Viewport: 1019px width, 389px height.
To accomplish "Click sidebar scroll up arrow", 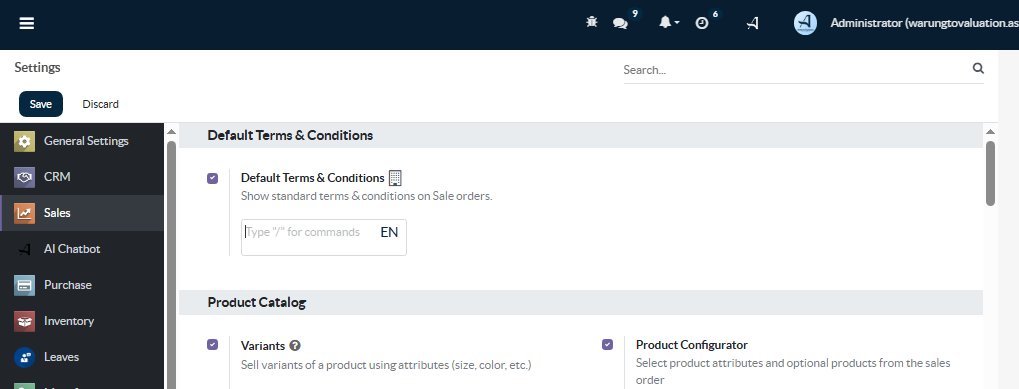I will point(172,132).
